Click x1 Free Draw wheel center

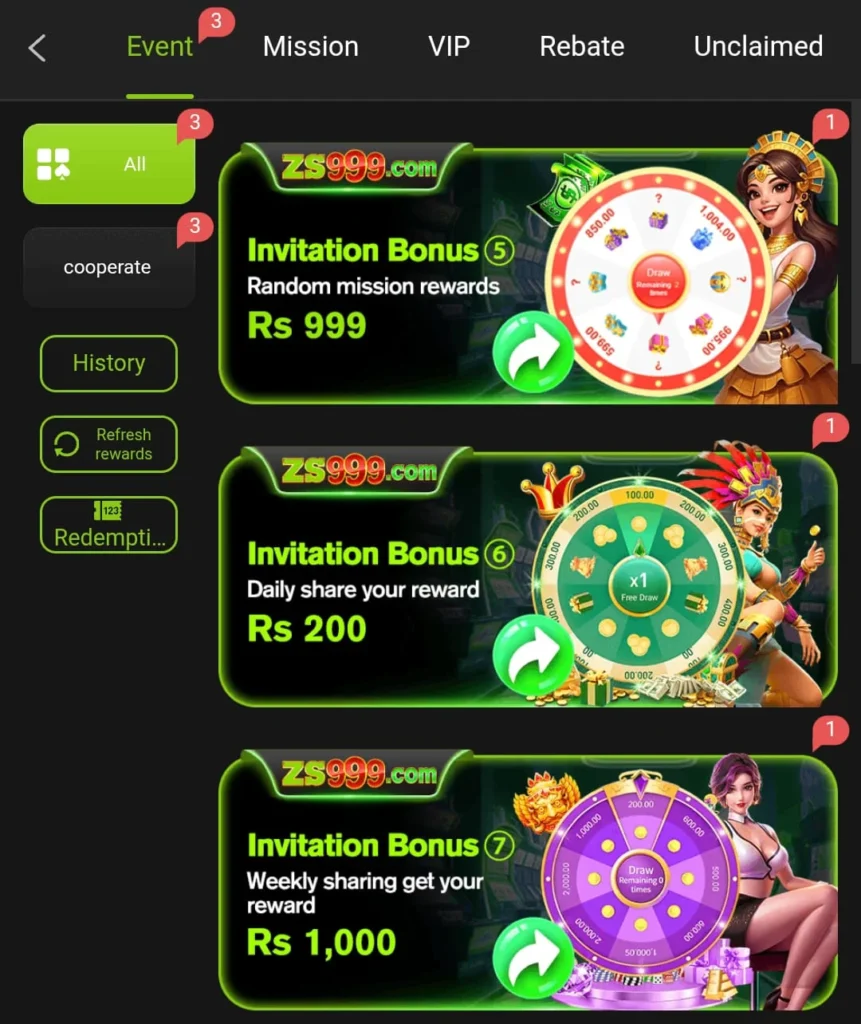tap(639, 586)
